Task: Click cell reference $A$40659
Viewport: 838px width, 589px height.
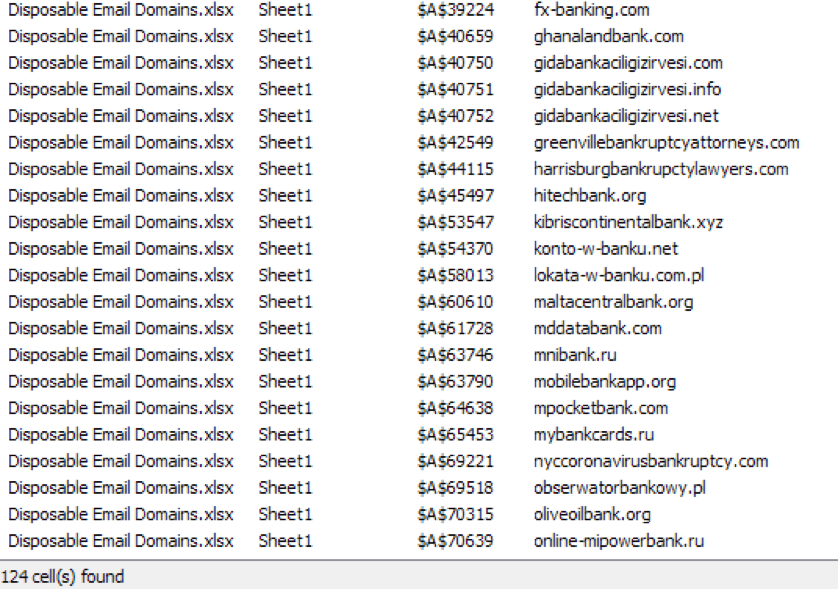Action: tap(455, 36)
